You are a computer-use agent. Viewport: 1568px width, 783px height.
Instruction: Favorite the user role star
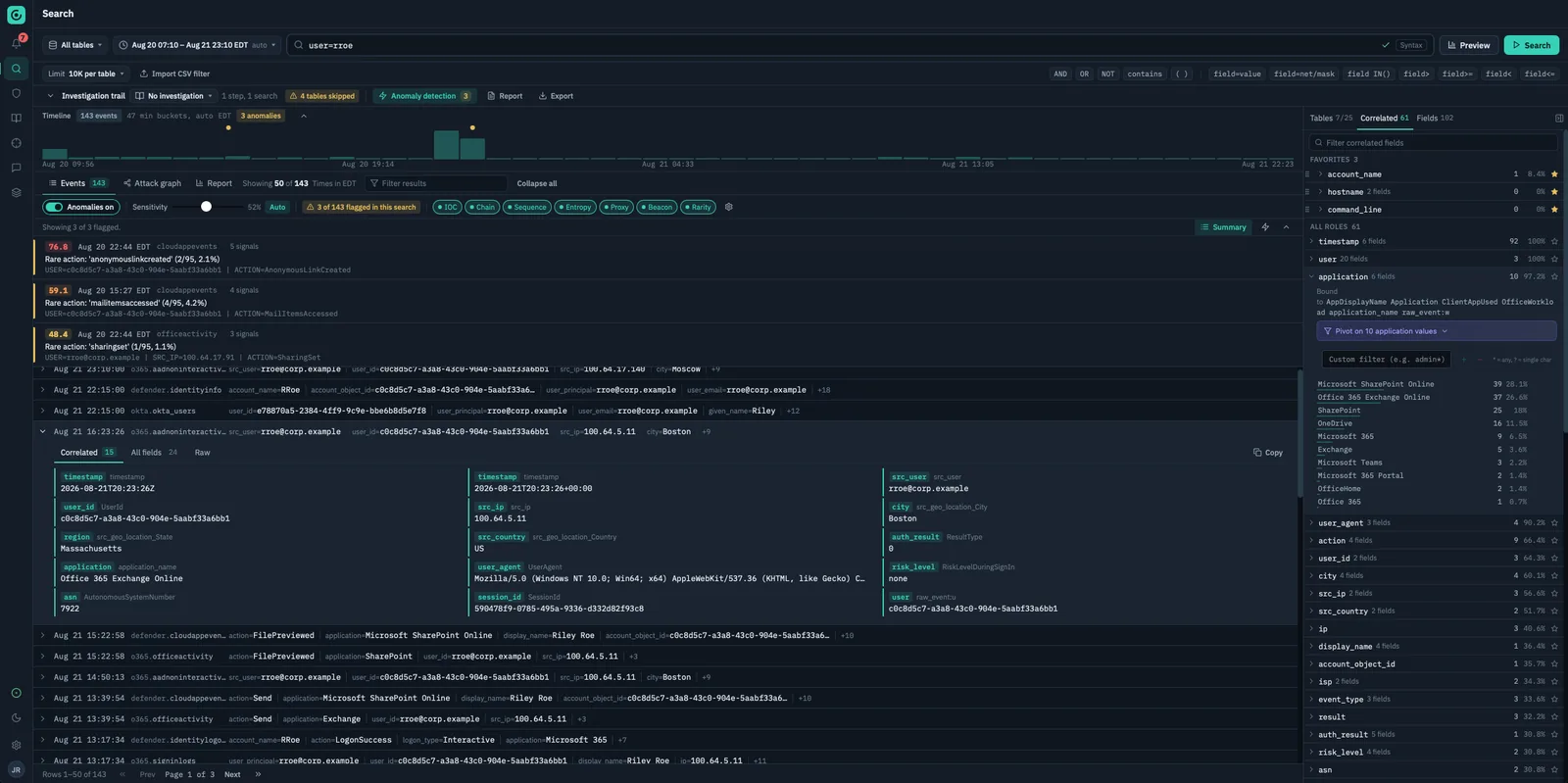[x=1554, y=259]
